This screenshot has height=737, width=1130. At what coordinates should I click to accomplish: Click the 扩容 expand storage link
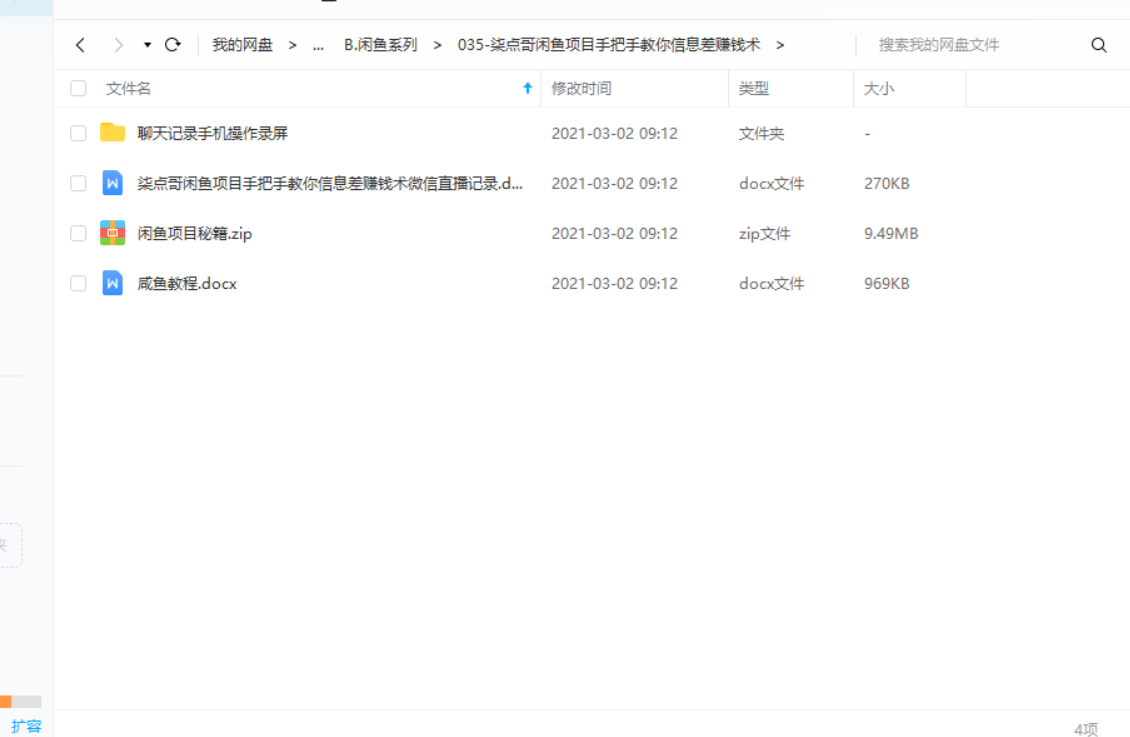tap(26, 726)
